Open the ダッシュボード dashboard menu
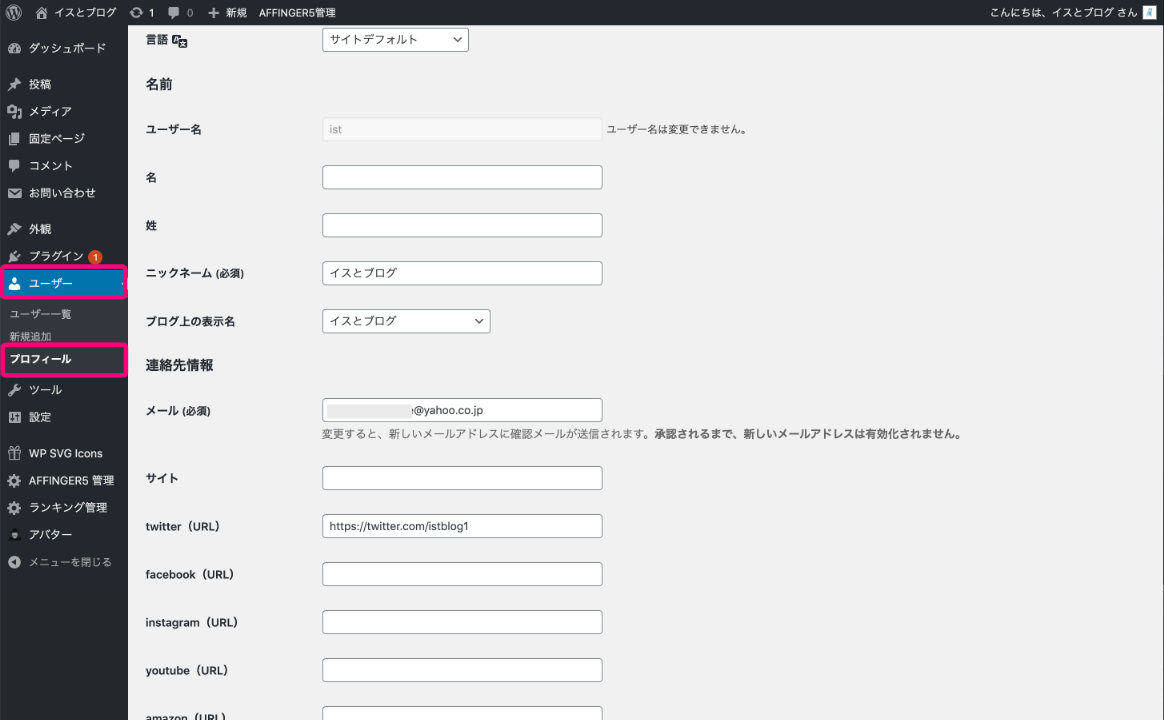The image size is (1164, 720). 66,48
